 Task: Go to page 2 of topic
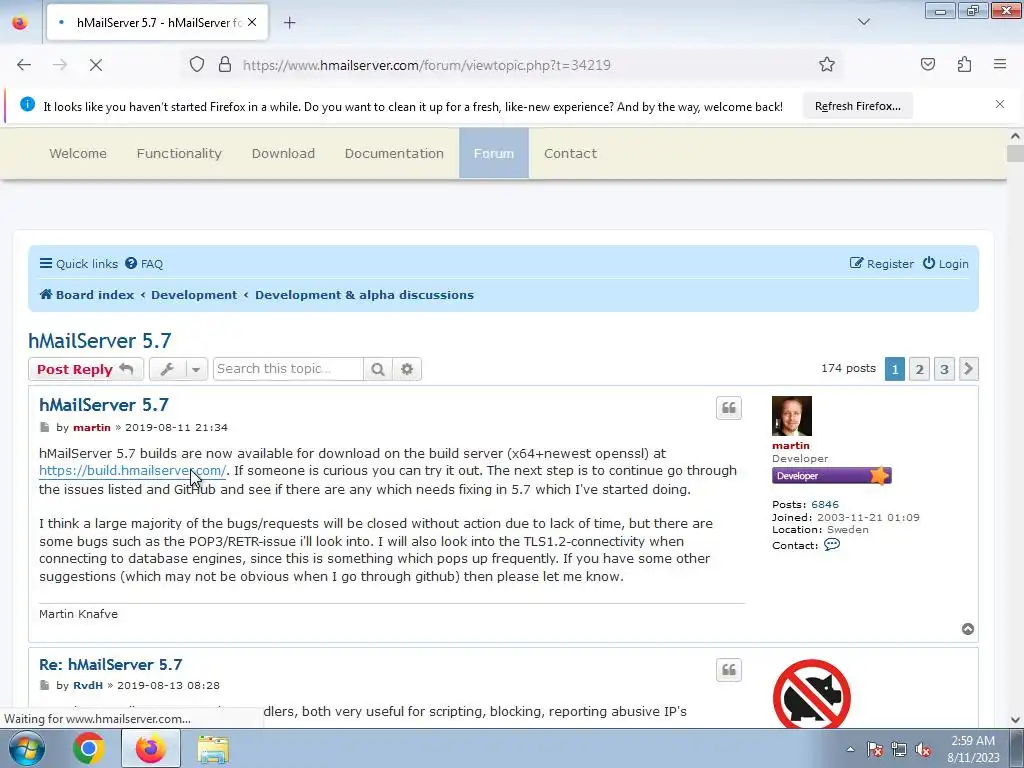pos(920,370)
